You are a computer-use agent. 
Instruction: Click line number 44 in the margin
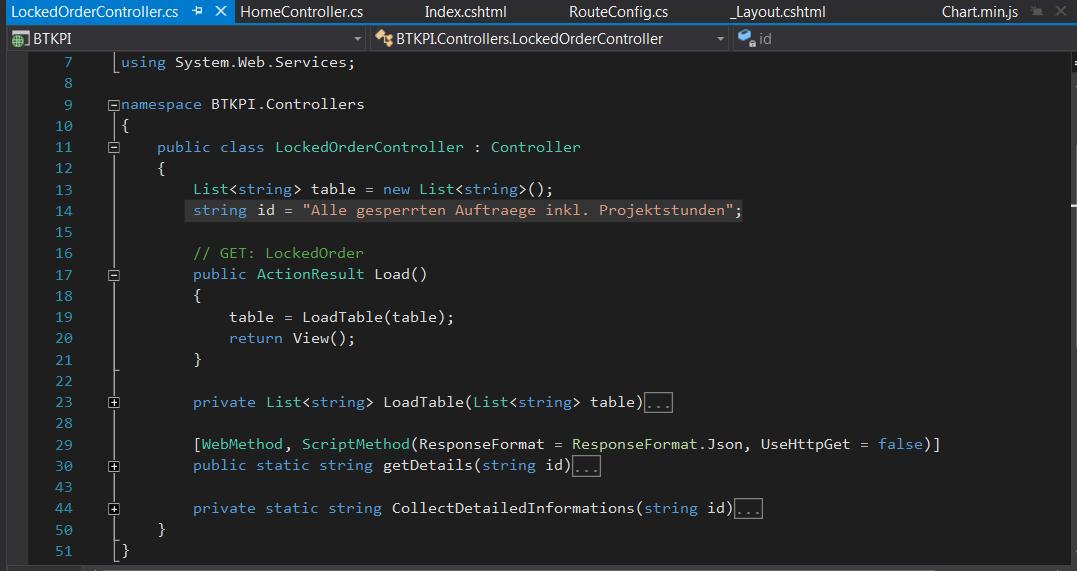click(x=64, y=508)
